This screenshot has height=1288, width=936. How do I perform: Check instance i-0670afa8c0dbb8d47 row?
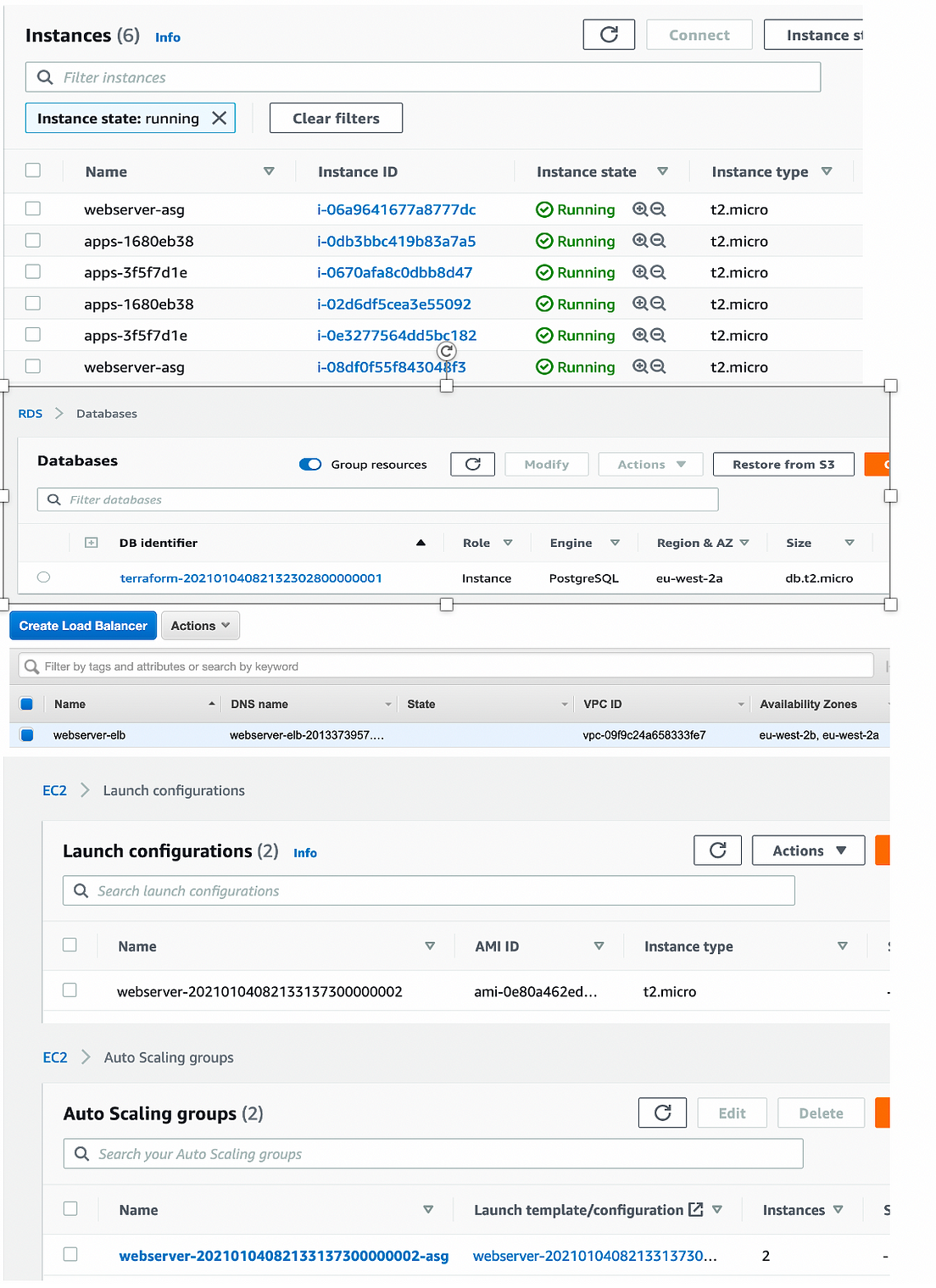(x=33, y=271)
